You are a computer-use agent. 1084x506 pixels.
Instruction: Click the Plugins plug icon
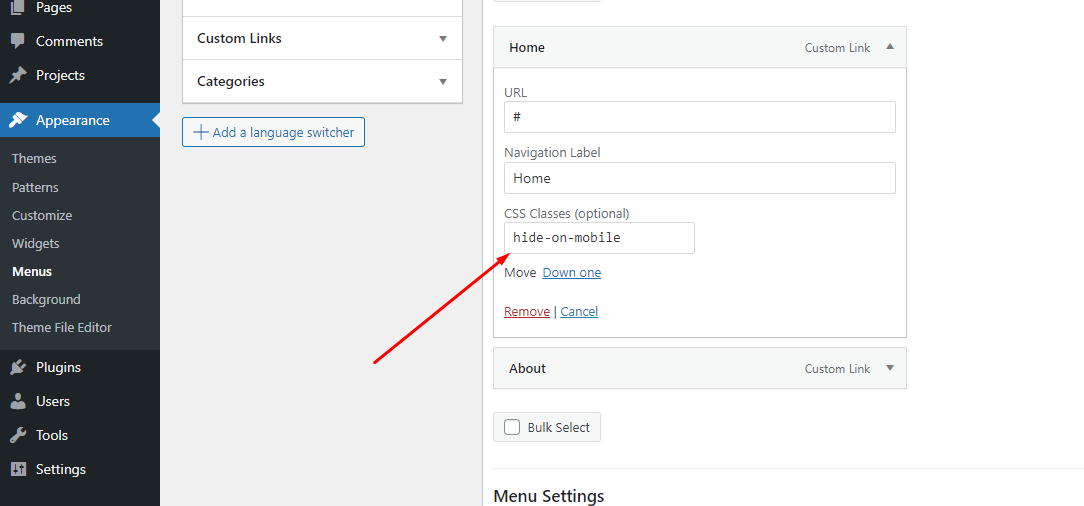pyautogui.click(x=18, y=368)
